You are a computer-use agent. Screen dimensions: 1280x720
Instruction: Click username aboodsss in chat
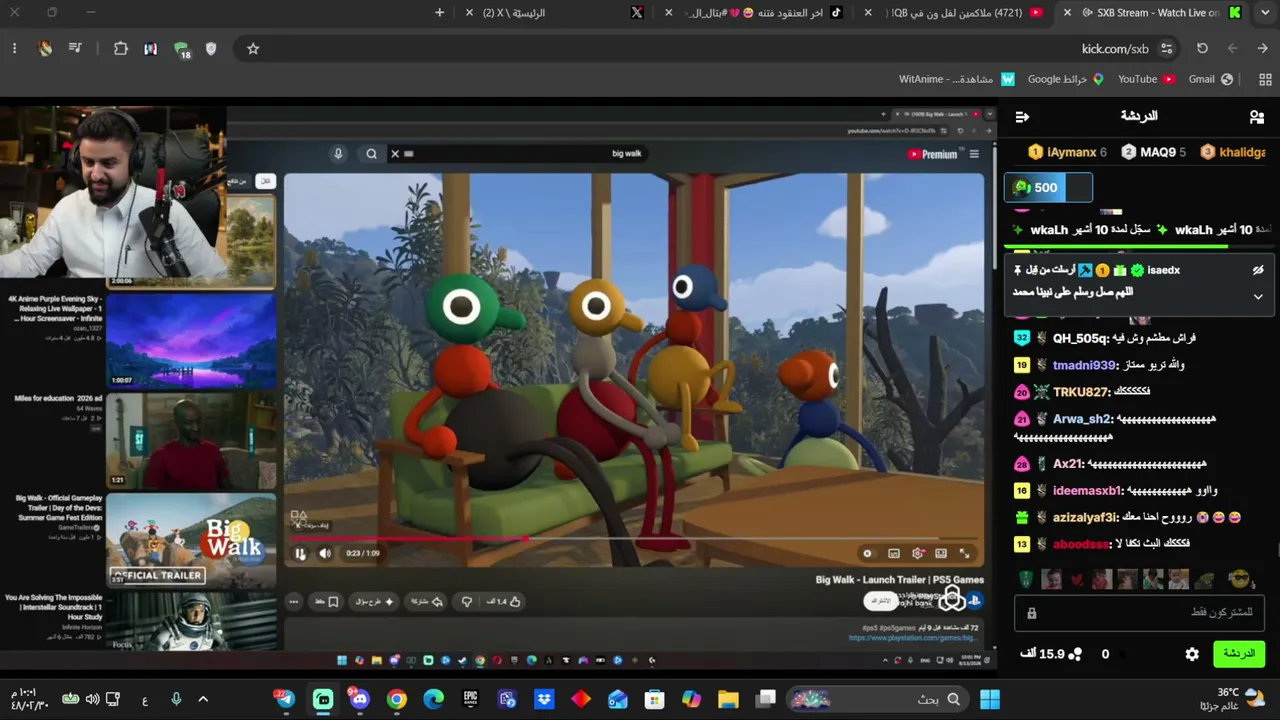1081,544
